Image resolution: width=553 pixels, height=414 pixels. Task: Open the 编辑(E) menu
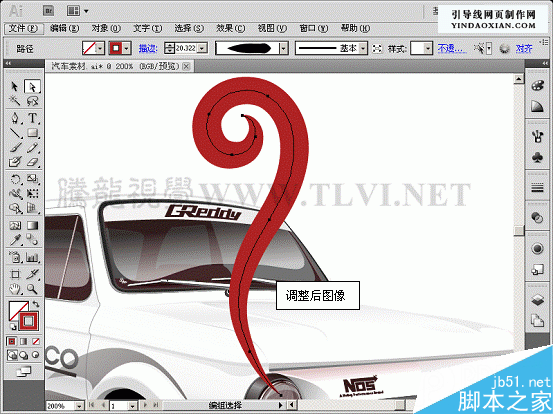coord(64,28)
